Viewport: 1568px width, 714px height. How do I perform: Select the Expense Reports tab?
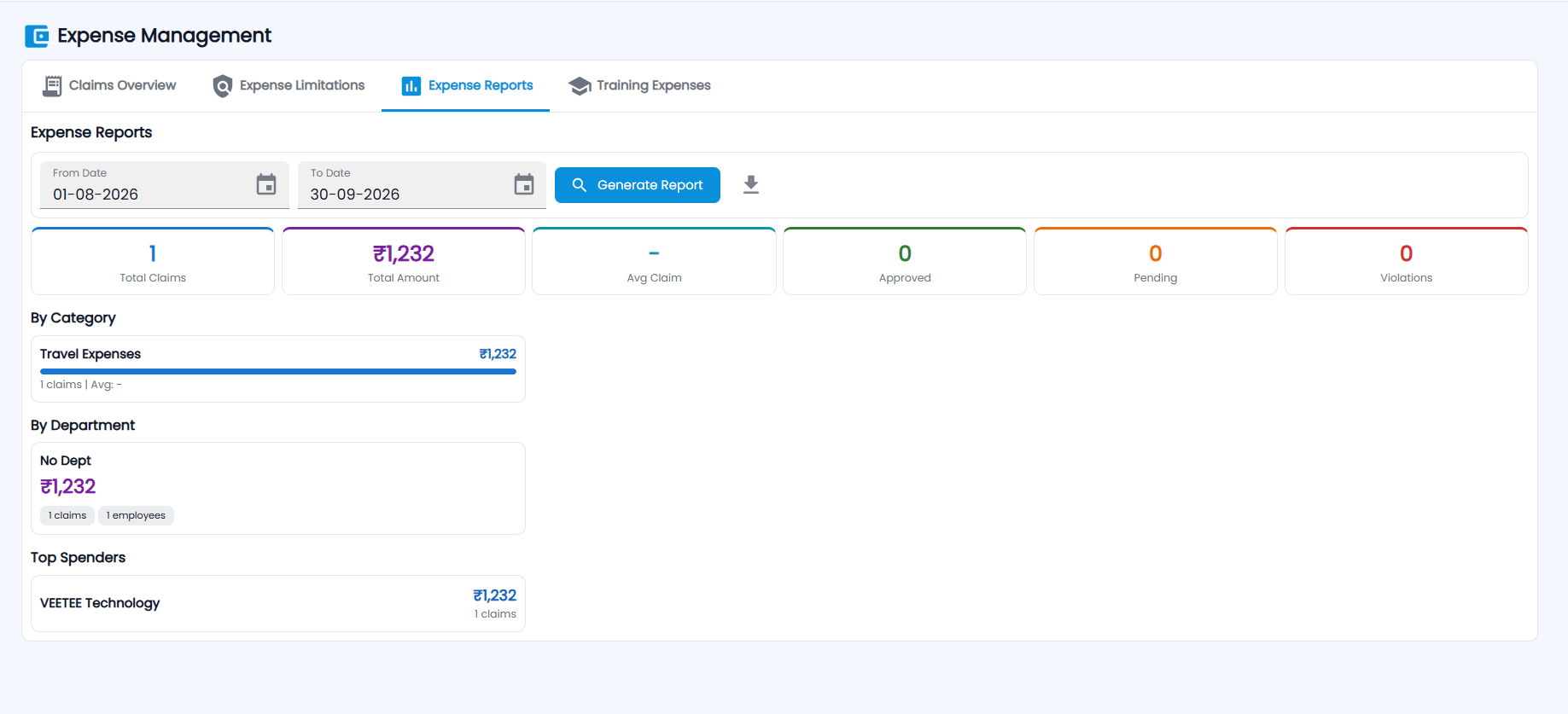tap(466, 85)
